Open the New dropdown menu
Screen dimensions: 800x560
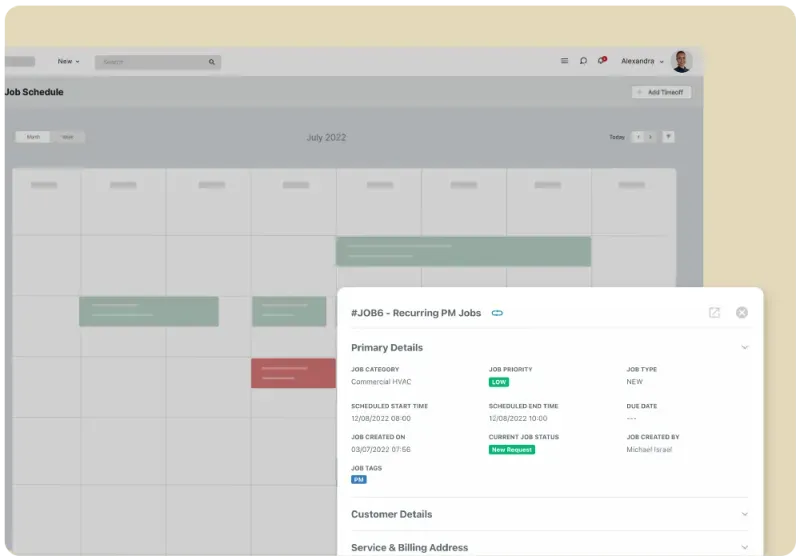pyautogui.click(x=68, y=61)
